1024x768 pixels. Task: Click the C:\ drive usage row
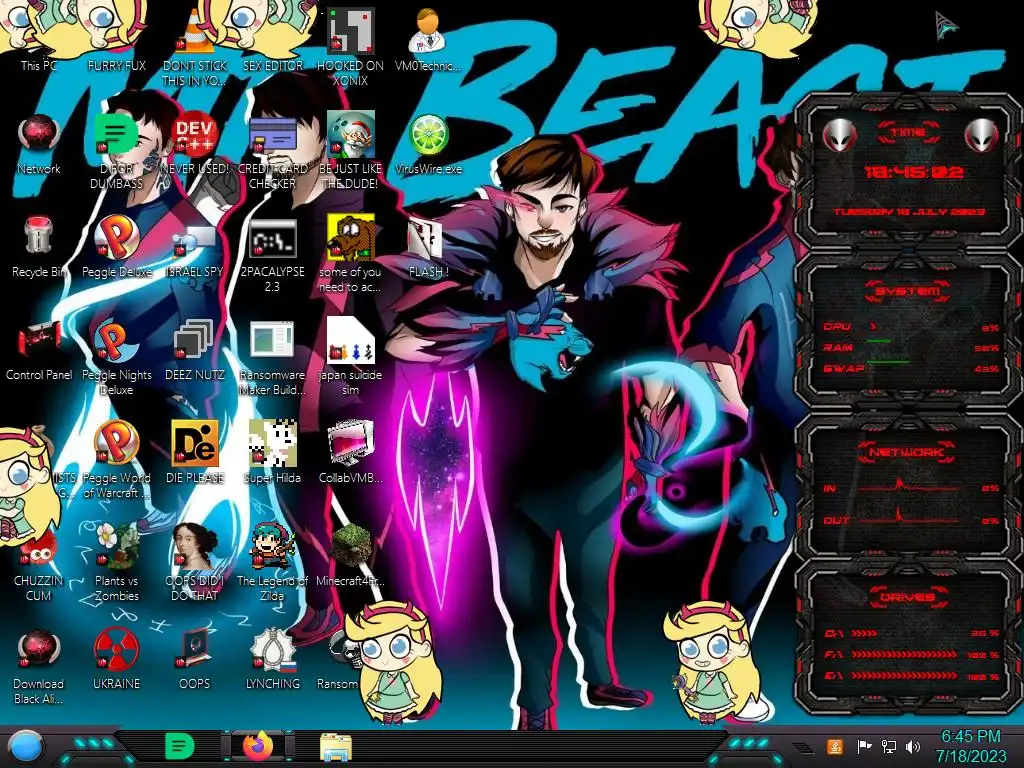pos(911,633)
